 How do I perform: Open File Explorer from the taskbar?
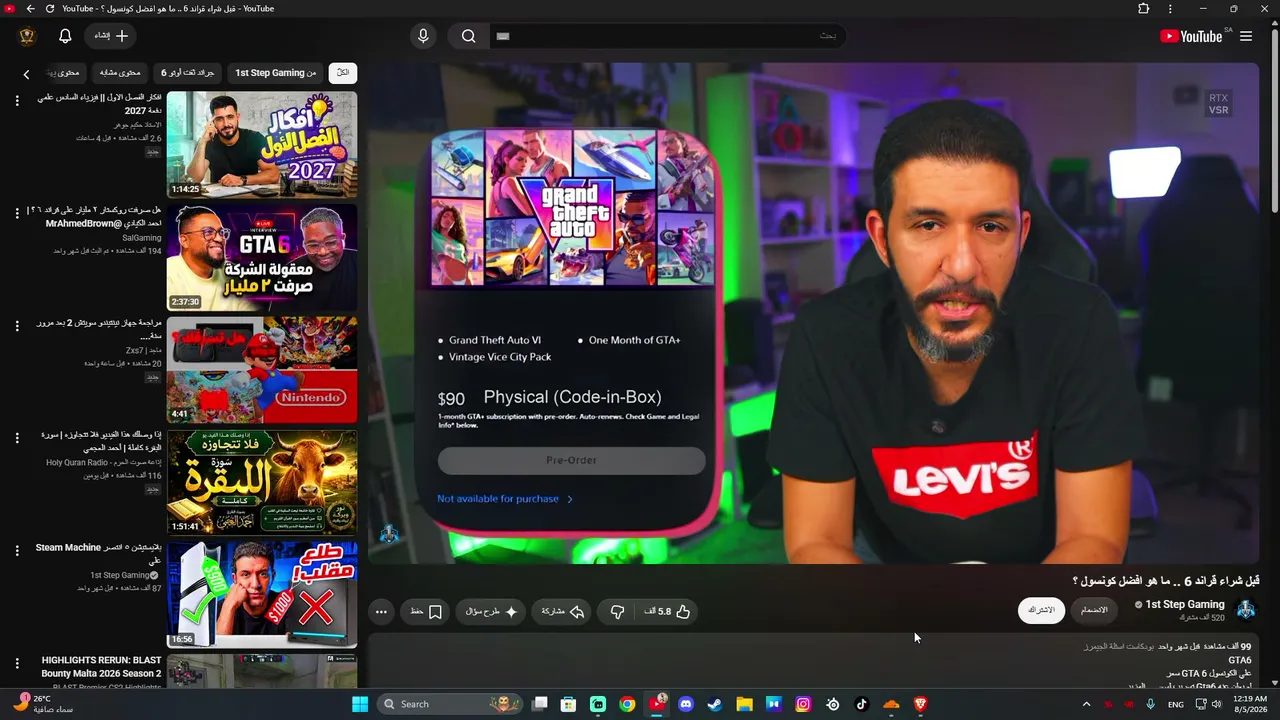744,704
